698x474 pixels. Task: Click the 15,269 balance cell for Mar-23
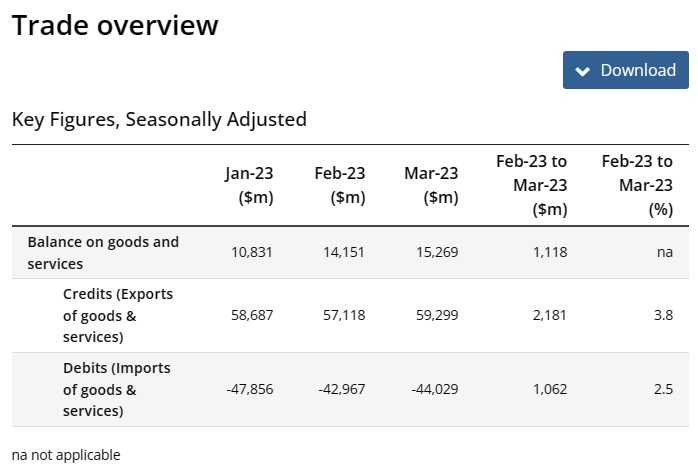pyautogui.click(x=438, y=252)
